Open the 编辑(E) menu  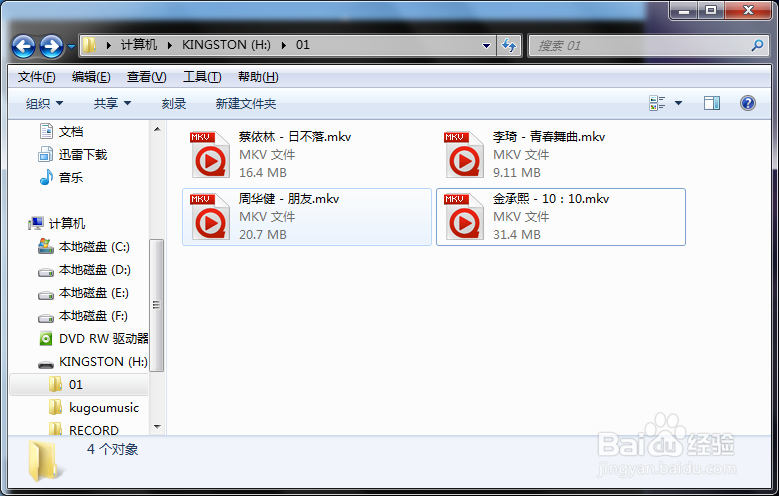point(91,77)
